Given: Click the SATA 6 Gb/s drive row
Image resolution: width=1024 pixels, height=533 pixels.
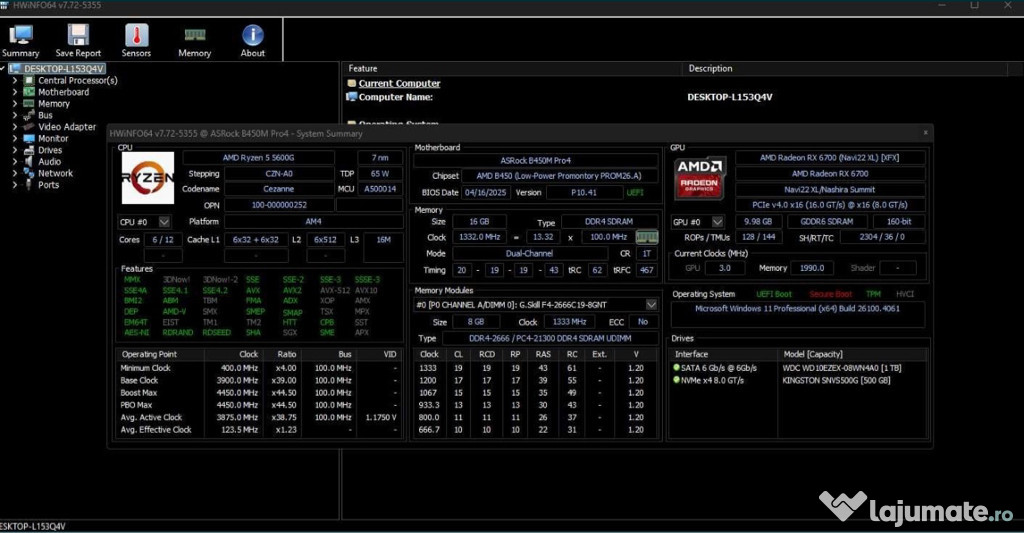Looking at the screenshot, I should [799, 368].
